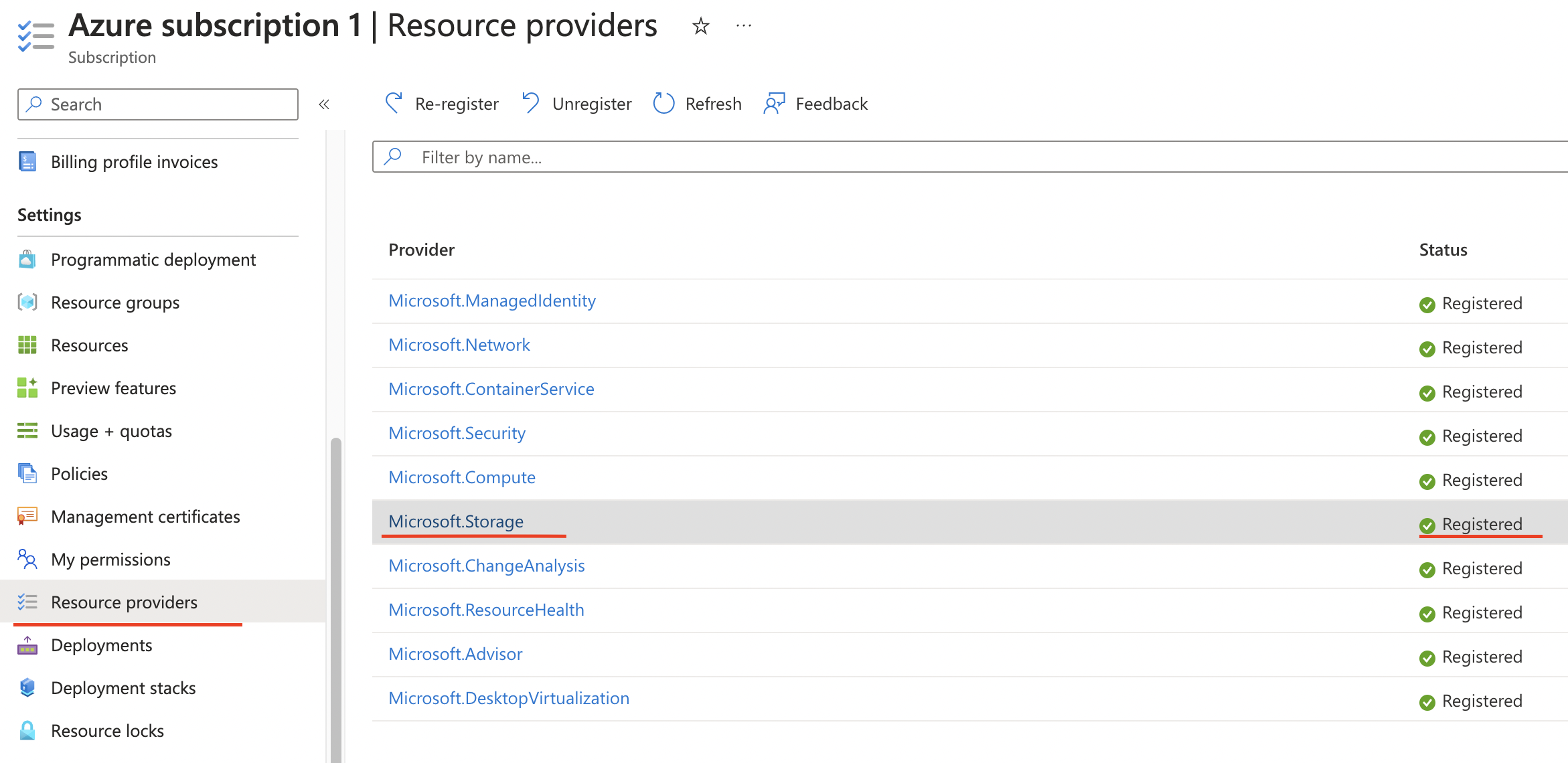Select Usage + quotas

click(110, 430)
